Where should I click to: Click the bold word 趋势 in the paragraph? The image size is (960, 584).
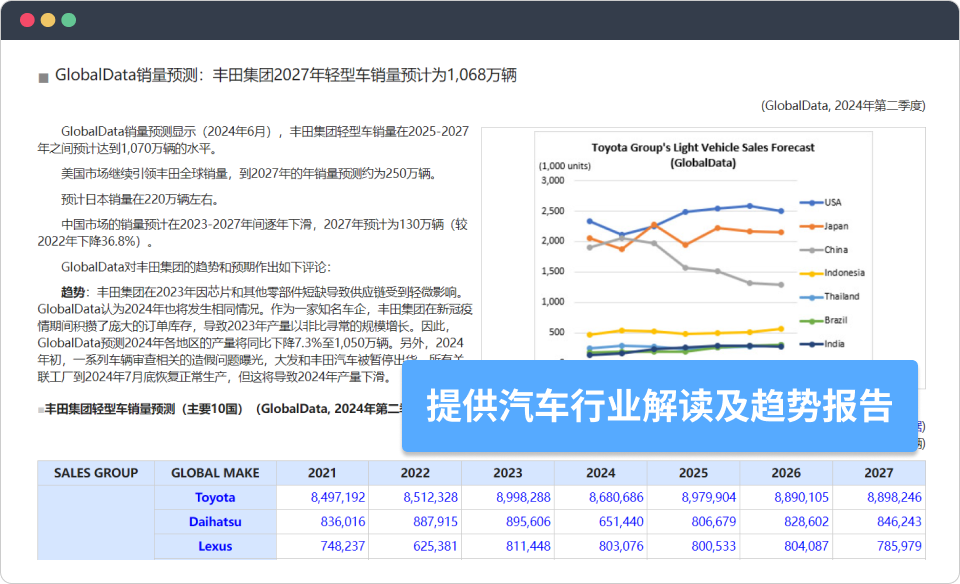tap(72, 293)
